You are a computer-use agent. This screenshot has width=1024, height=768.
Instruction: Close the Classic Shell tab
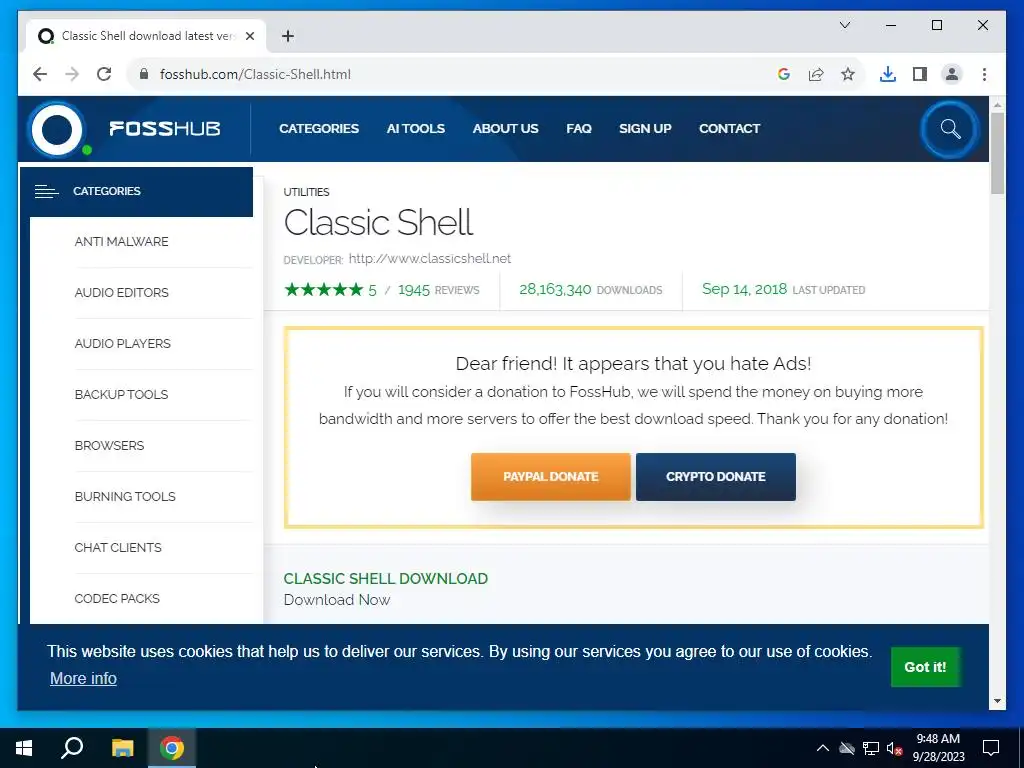pyautogui.click(x=249, y=36)
